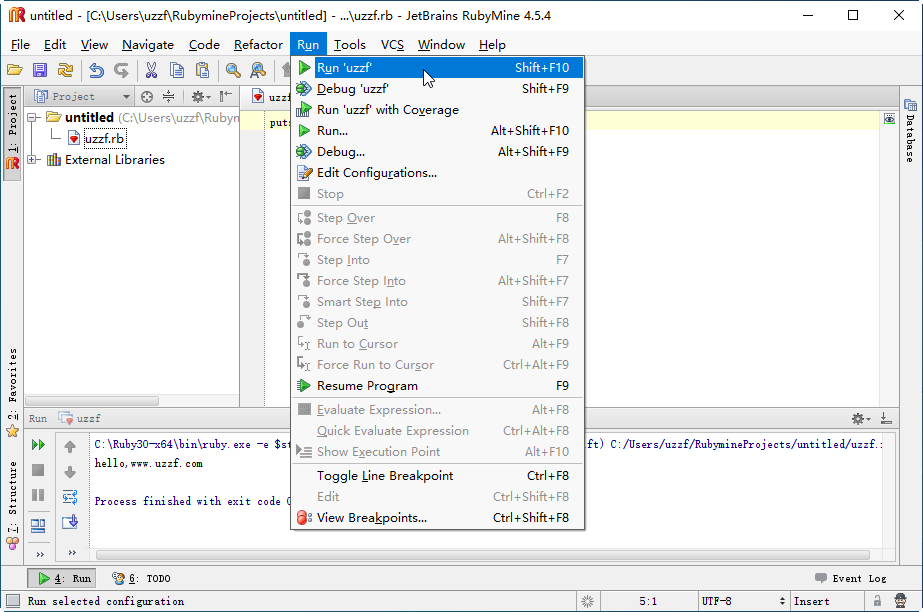The width and height of the screenshot is (923, 612).
Task: Select uzzf.rb in project tree
Action: tap(104, 138)
